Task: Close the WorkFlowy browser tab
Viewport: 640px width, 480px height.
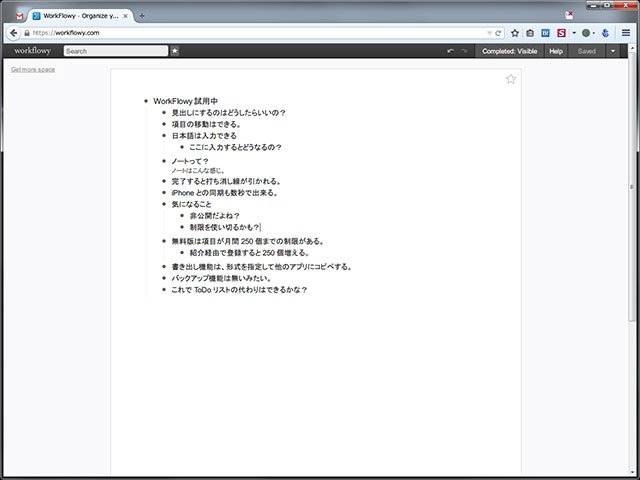Action: tap(125, 16)
